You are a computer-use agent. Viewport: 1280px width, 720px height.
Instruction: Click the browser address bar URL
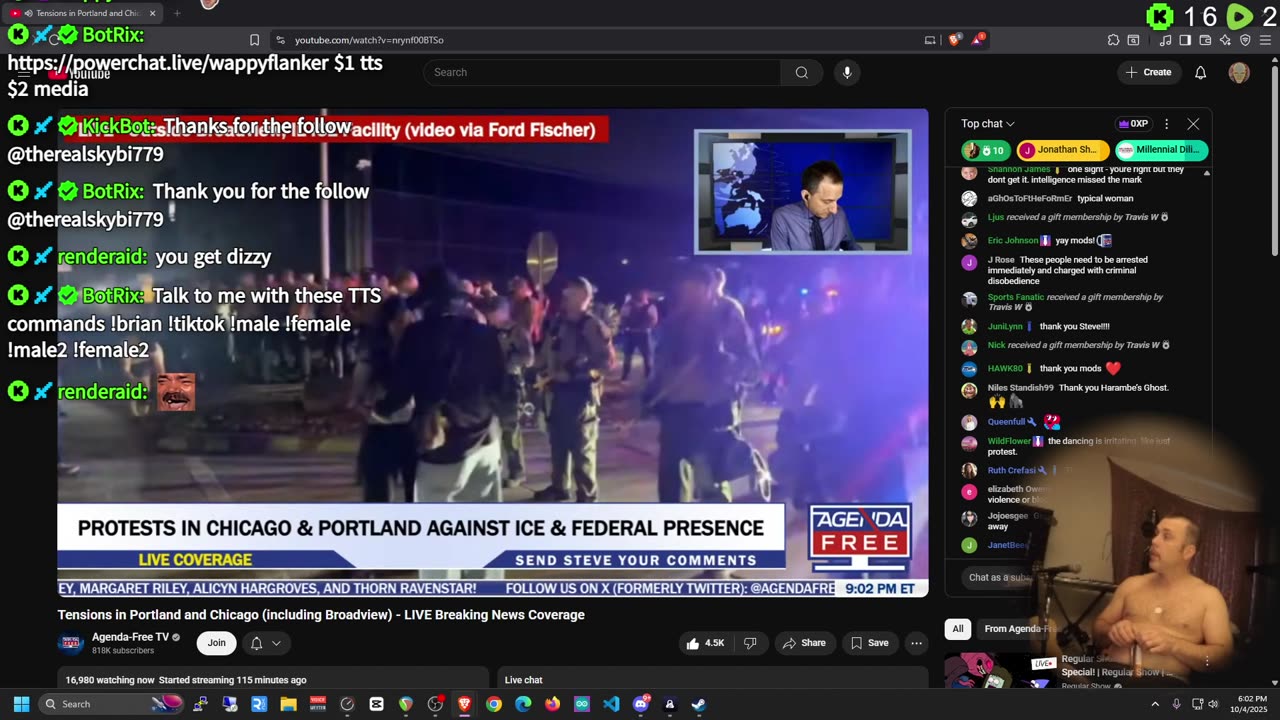click(369, 40)
